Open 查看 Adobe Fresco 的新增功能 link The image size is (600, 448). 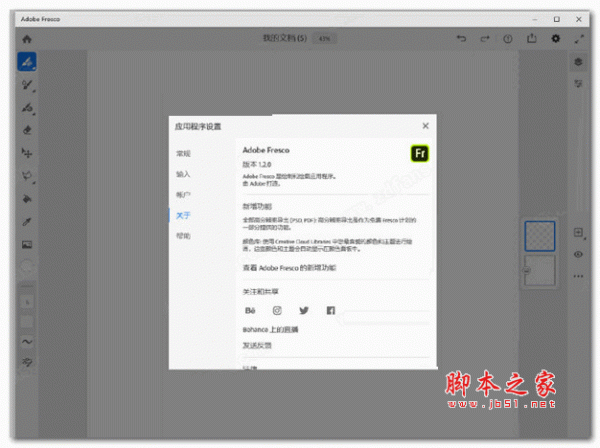289,268
